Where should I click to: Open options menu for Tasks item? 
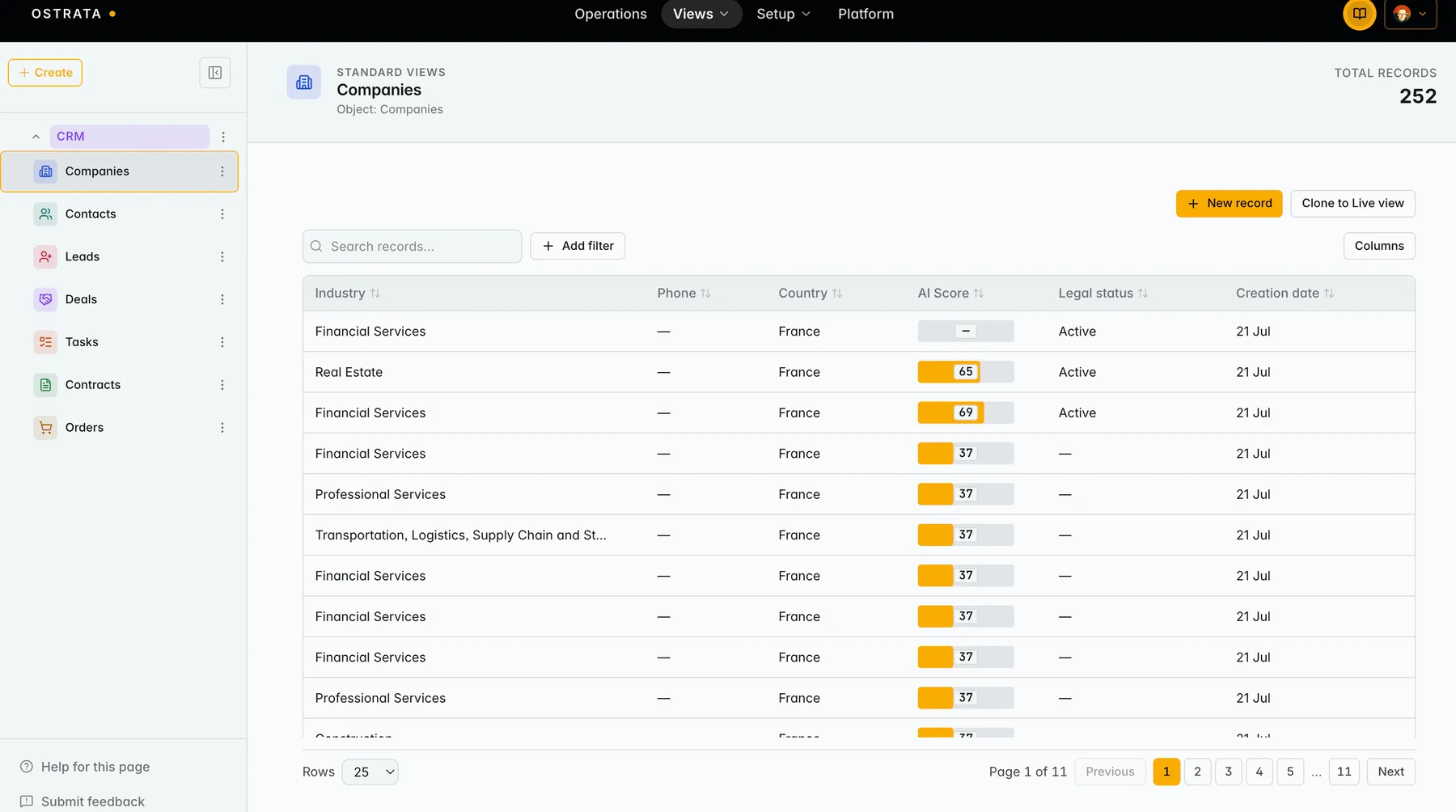coord(222,342)
